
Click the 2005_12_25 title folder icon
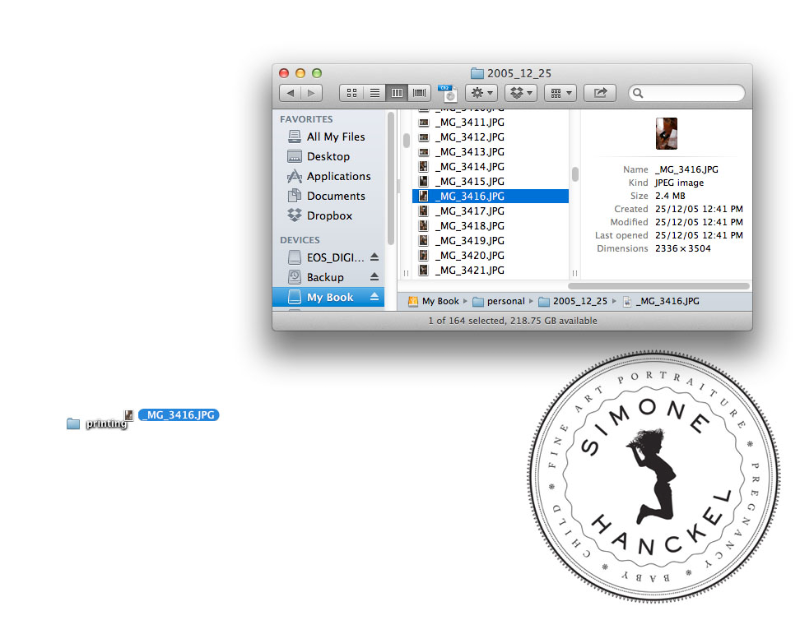click(x=477, y=73)
